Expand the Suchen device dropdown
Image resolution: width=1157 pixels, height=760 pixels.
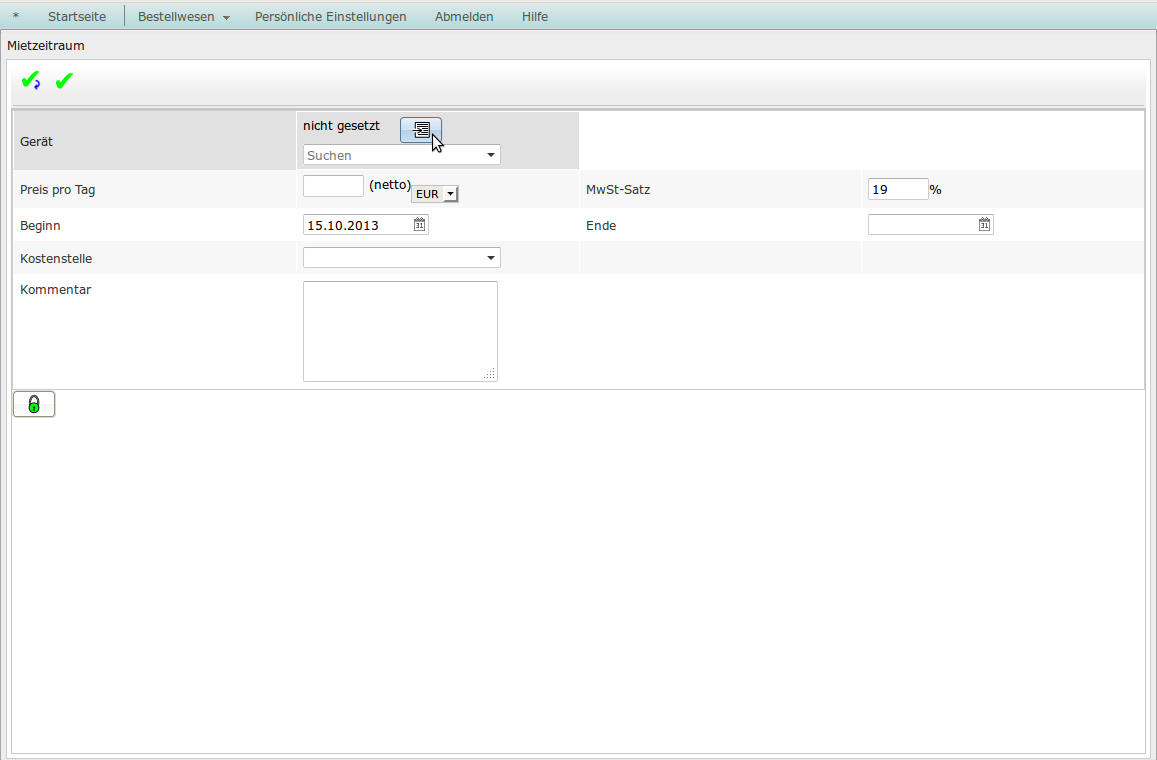(x=490, y=155)
